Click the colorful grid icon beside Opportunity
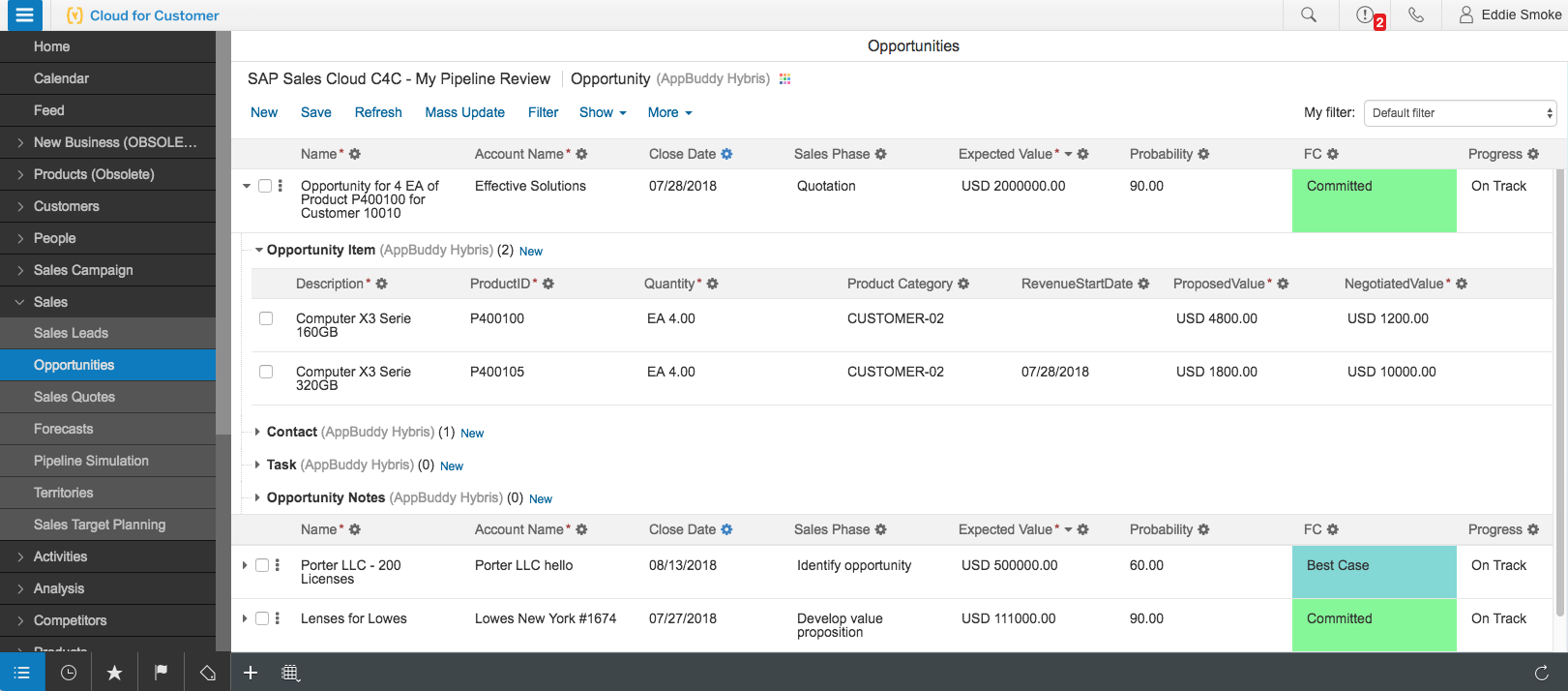This screenshot has width=1568, height=691. click(785, 79)
